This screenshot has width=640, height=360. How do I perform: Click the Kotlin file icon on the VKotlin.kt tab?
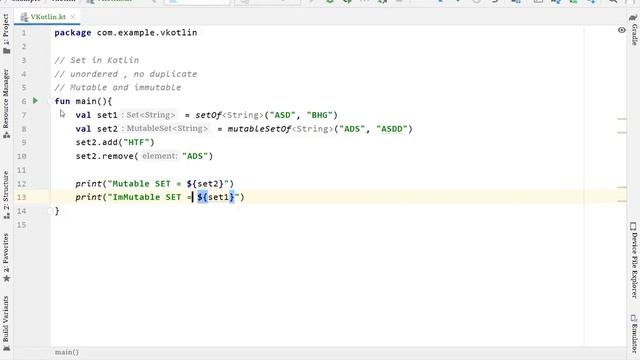tap(24, 17)
